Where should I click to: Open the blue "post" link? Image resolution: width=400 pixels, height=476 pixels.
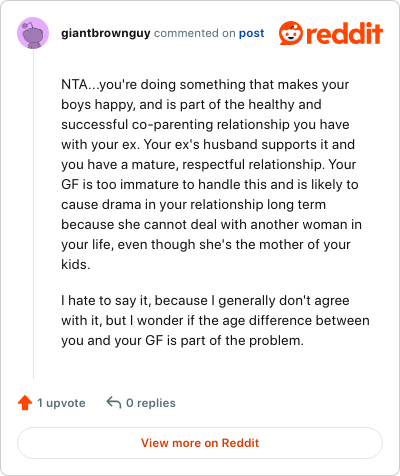pos(252,34)
